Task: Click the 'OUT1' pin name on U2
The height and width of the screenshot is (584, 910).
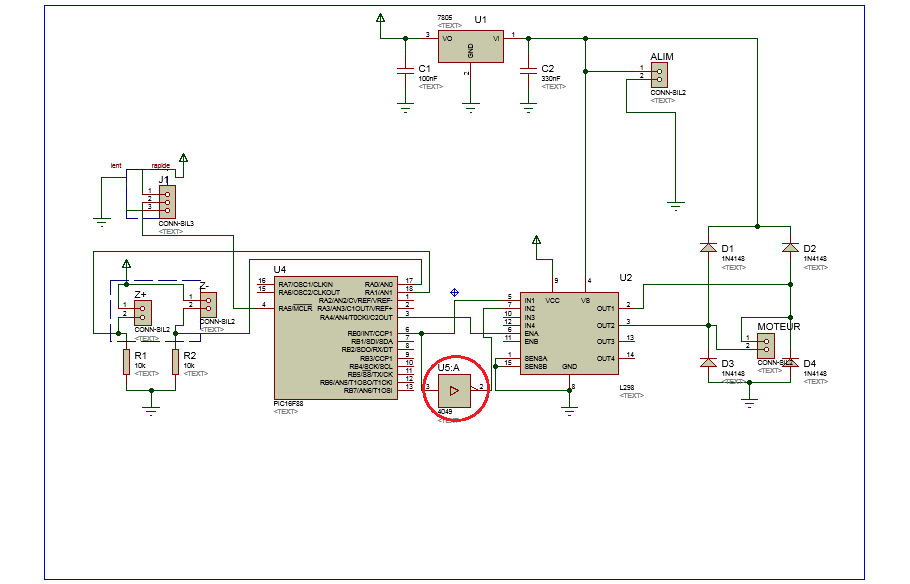Action: (606, 309)
